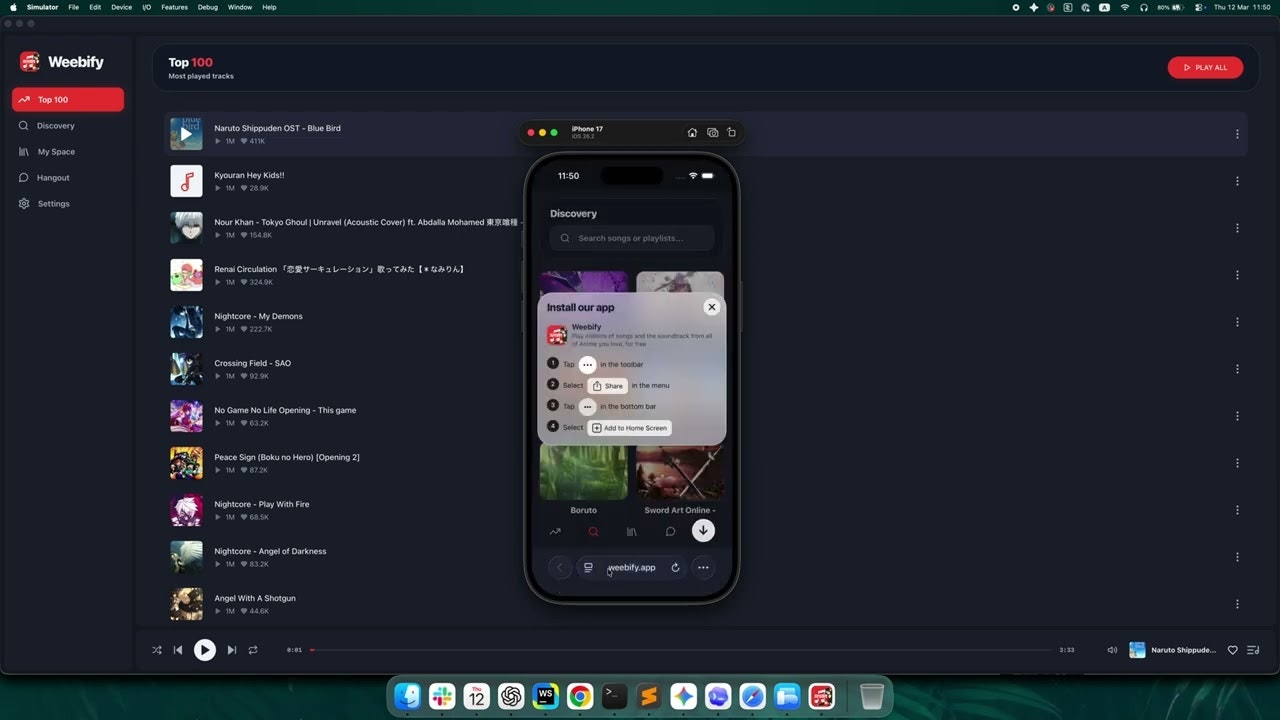Open Hangout in the sidebar
1280x720 pixels.
(x=68, y=178)
